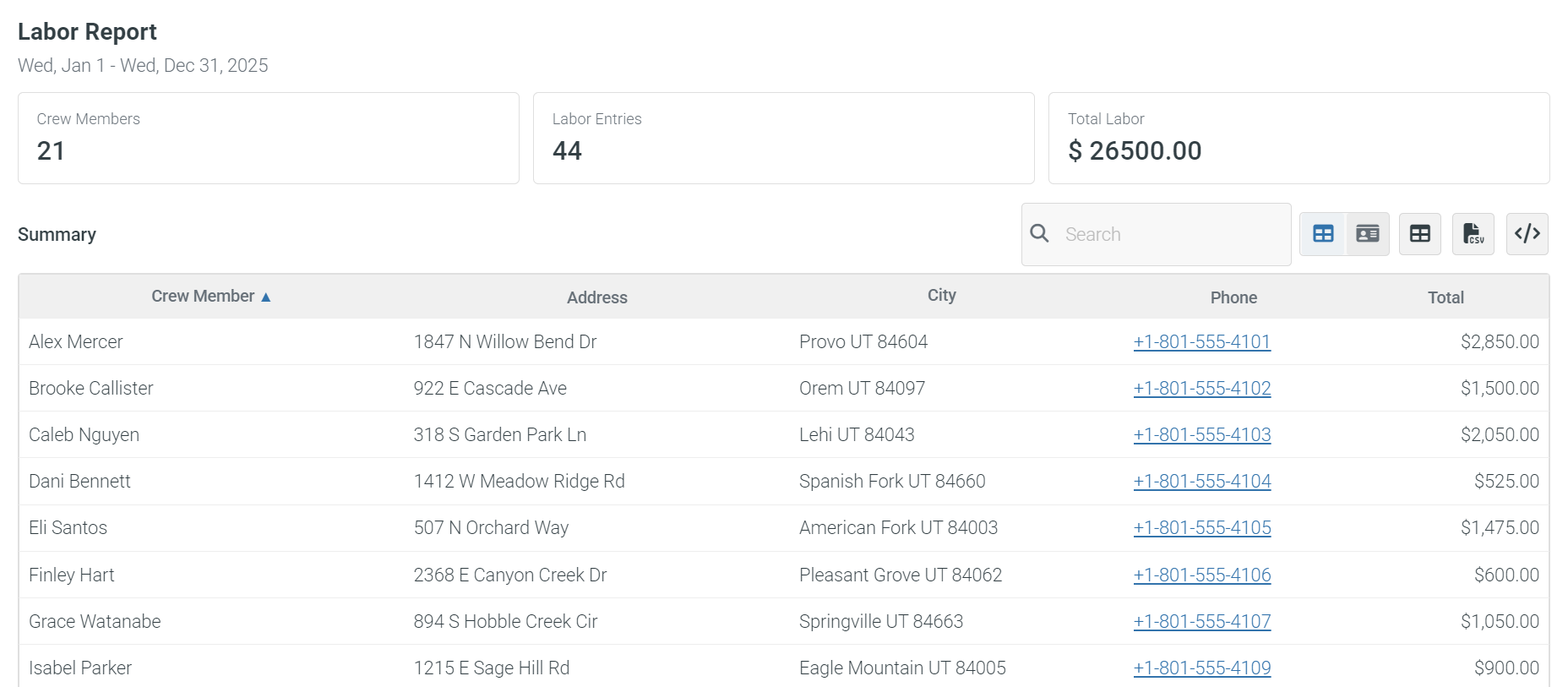Screen dimensions: 1568x687
Task: Click city Pleasant Grove UT 84062
Action: pyautogui.click(x=901, y=575)
